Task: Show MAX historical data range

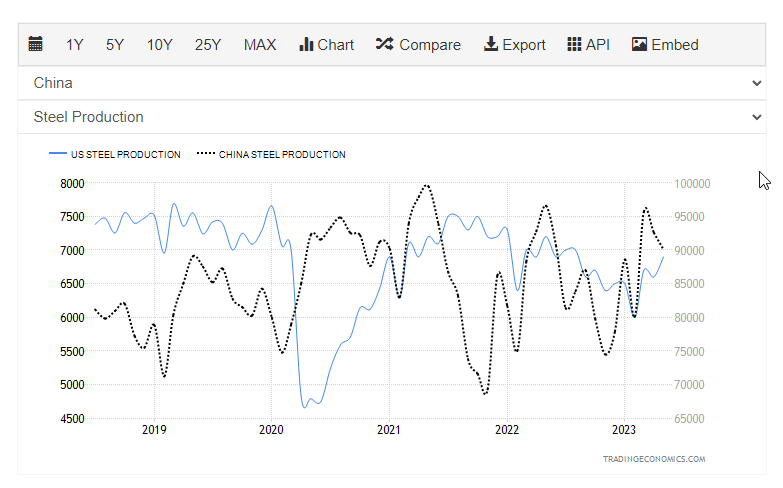Action: [x=260, y=44]
